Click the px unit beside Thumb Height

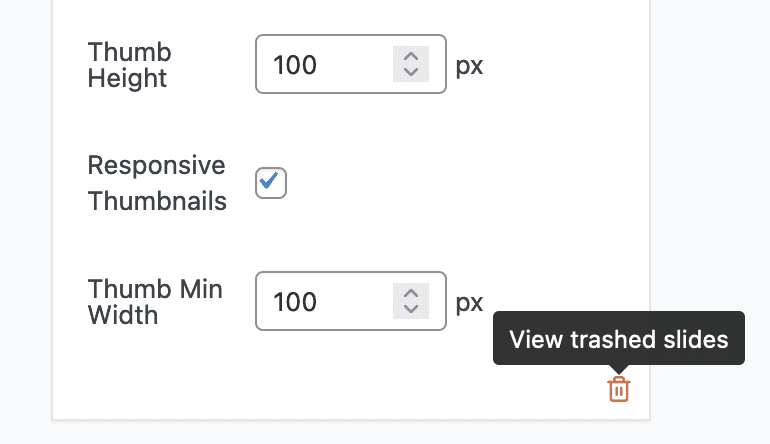469,66
